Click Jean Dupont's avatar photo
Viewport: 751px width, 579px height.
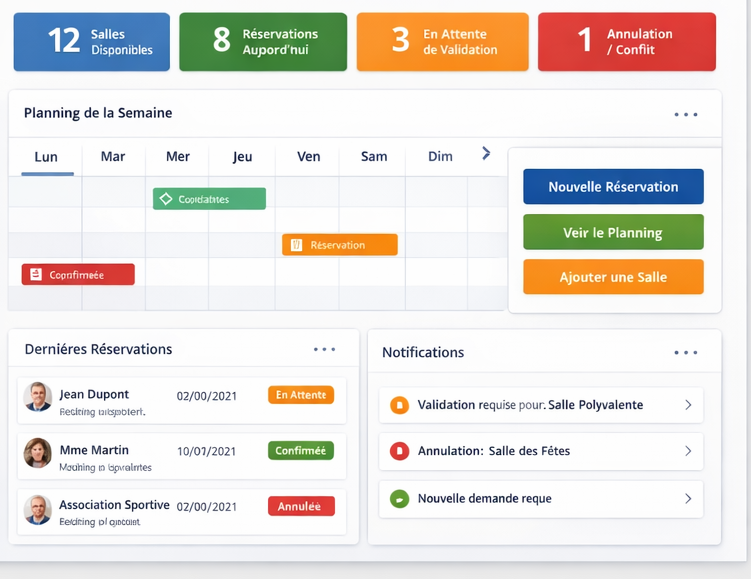tap(38, 397)
